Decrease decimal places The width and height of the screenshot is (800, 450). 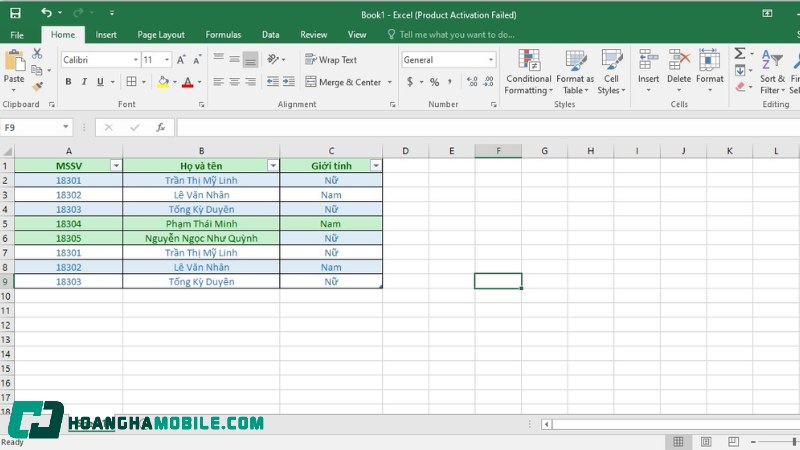coord(488,82)
